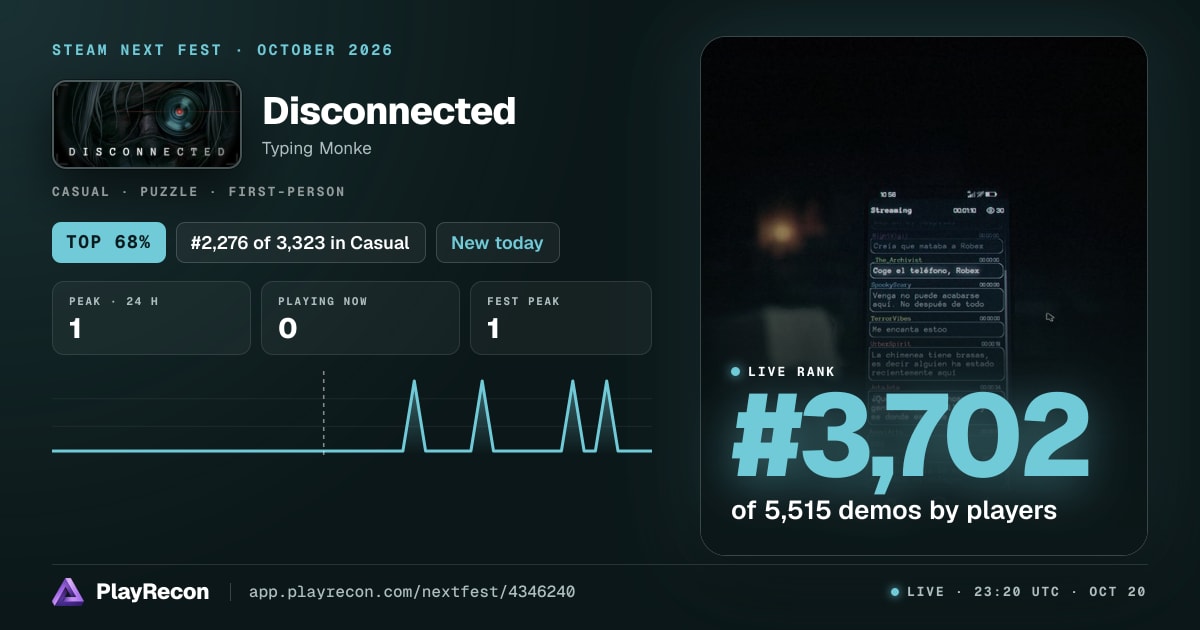This screenshot has width=1200, height=630.
Task: Click the PlayRecon purple triangle logo
Action: (x=68, y=592)
